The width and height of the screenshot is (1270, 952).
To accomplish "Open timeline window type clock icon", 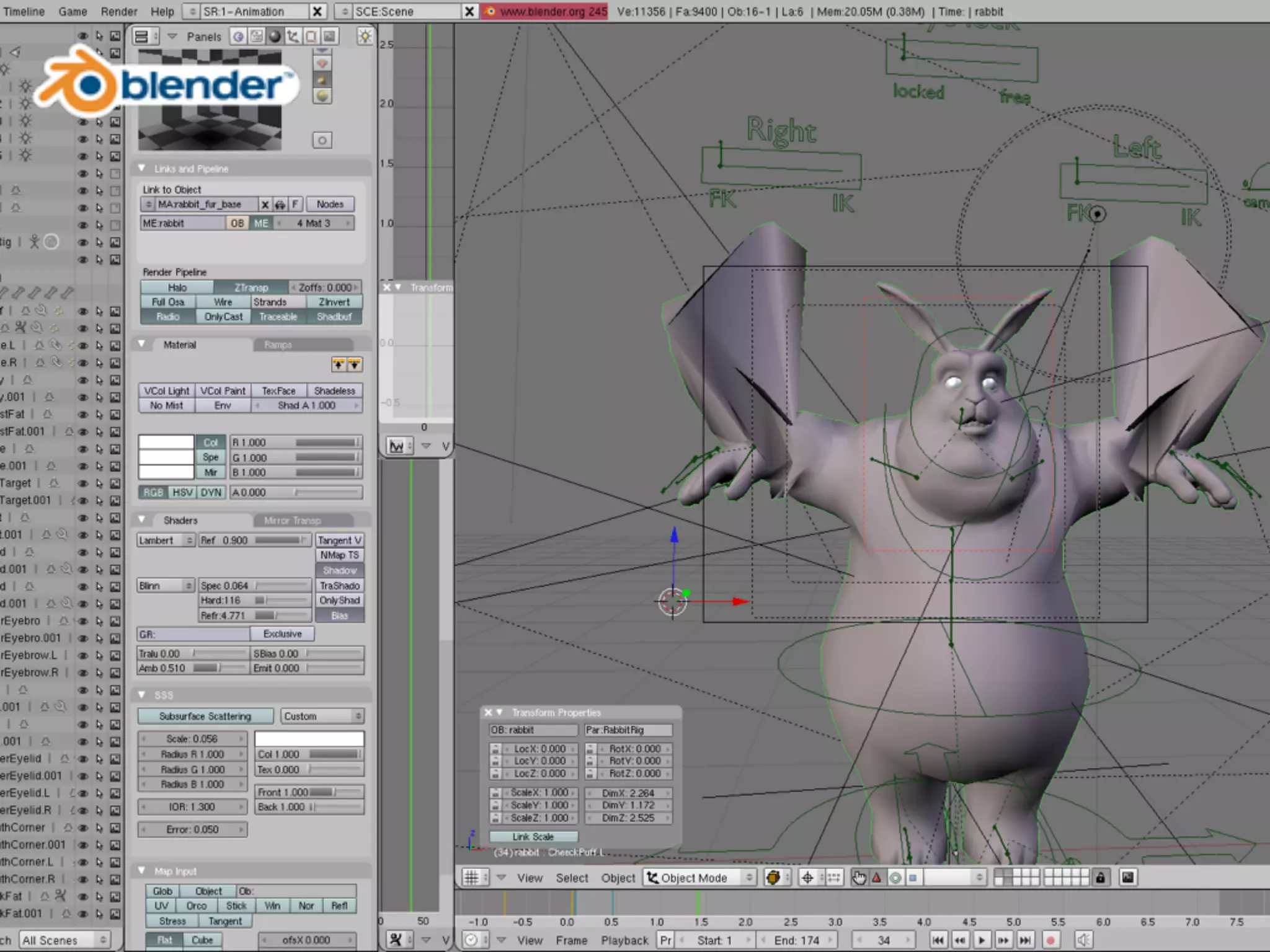I will point(475,940).
